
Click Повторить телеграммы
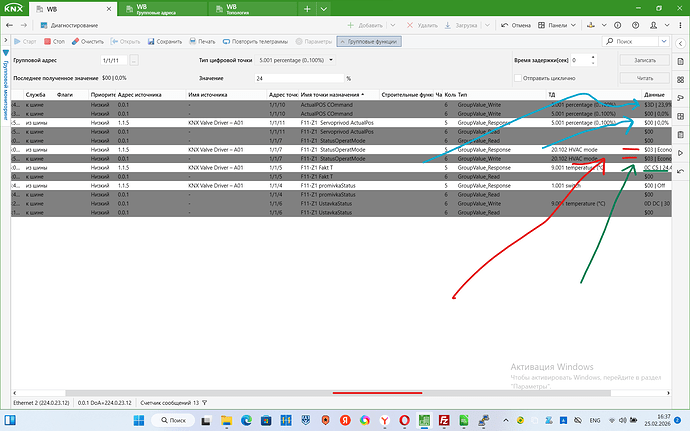click(255, 41)
